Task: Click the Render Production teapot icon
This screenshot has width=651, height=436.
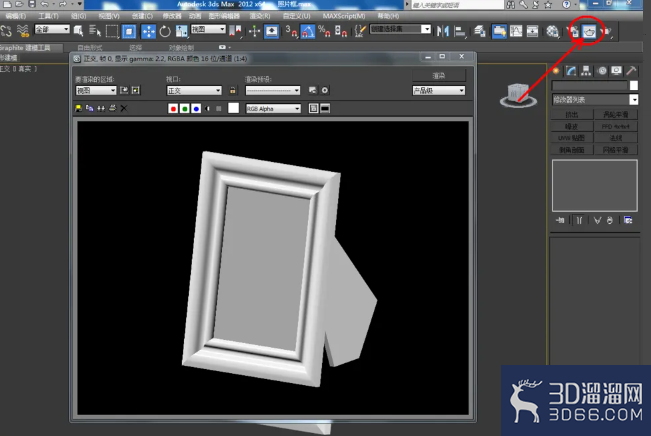Action: 606,31
